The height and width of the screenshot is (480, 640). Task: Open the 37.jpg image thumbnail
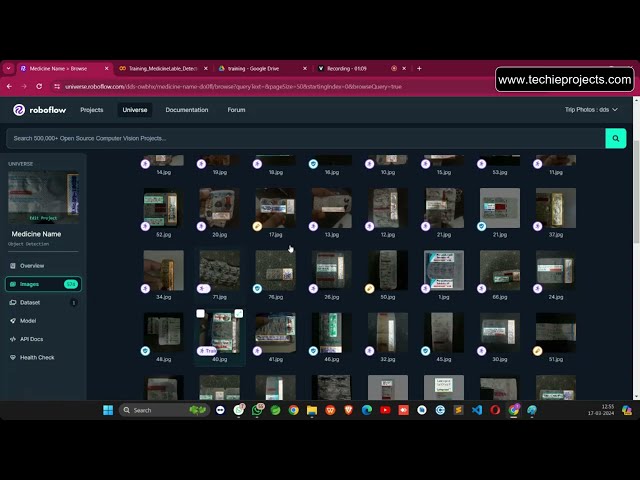(x=556, y=208)
